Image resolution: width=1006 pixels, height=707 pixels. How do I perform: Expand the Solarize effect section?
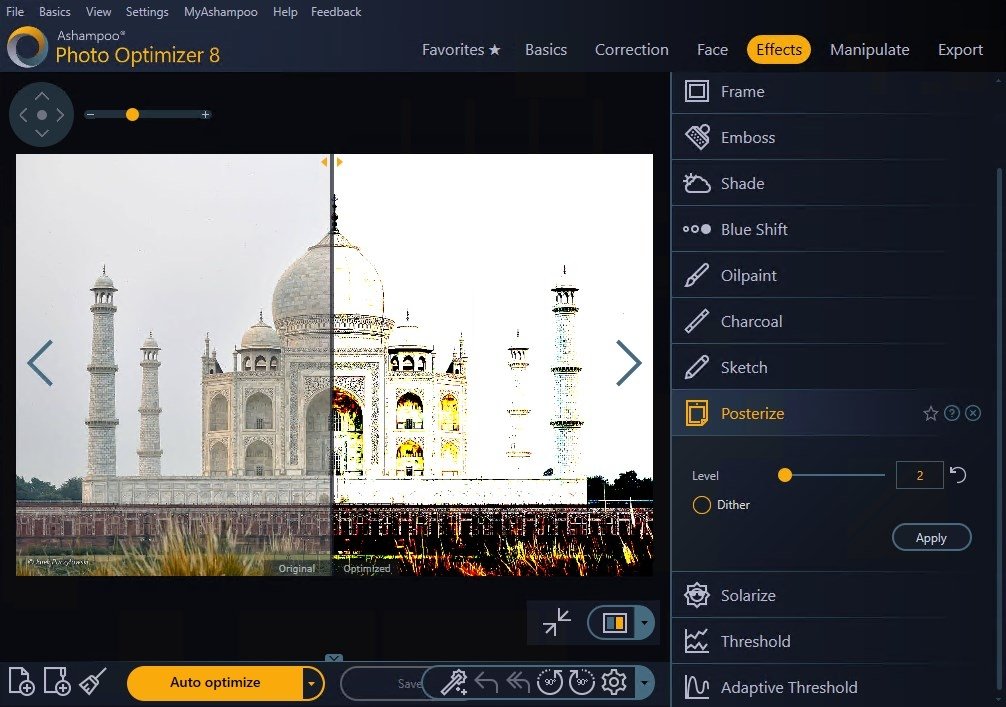[748, 595]
